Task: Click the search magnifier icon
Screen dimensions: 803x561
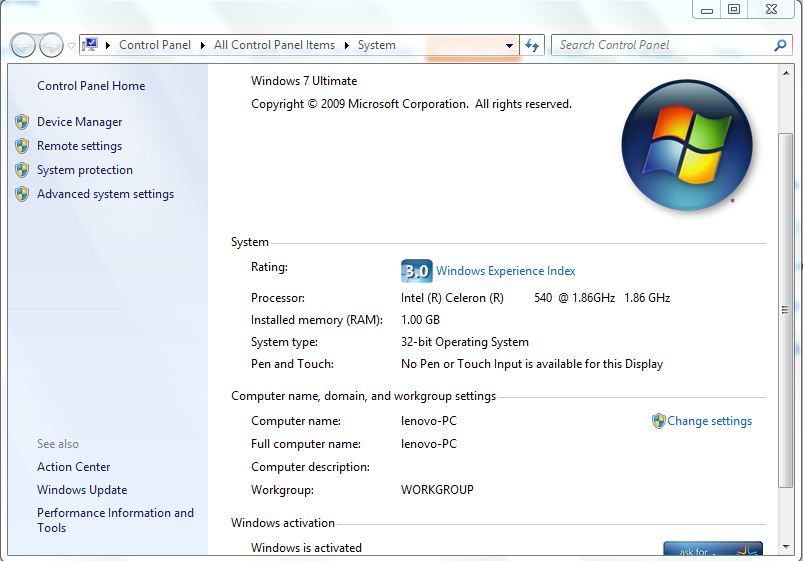Action: point(780,45)
